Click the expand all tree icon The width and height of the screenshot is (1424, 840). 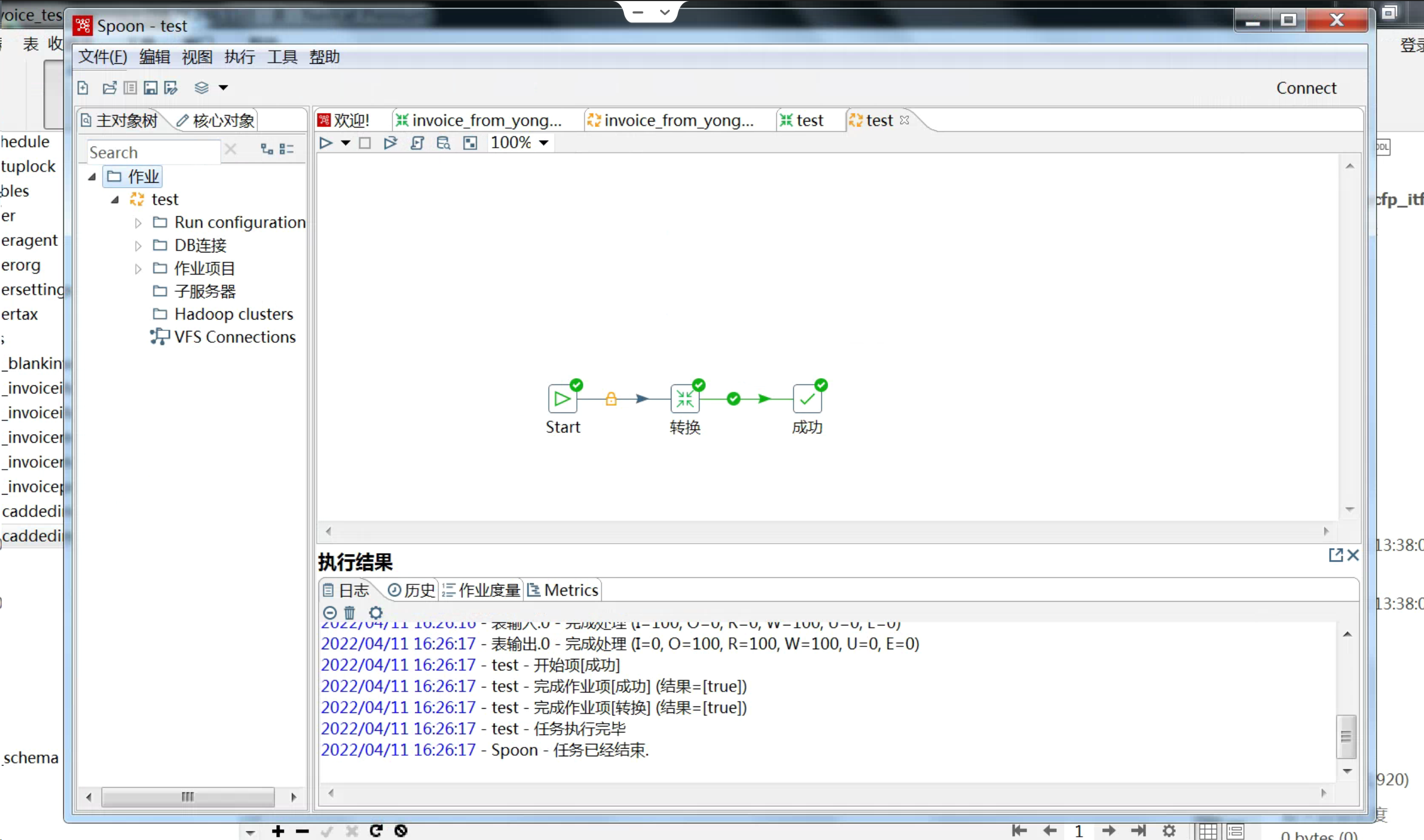pos(267,149)
